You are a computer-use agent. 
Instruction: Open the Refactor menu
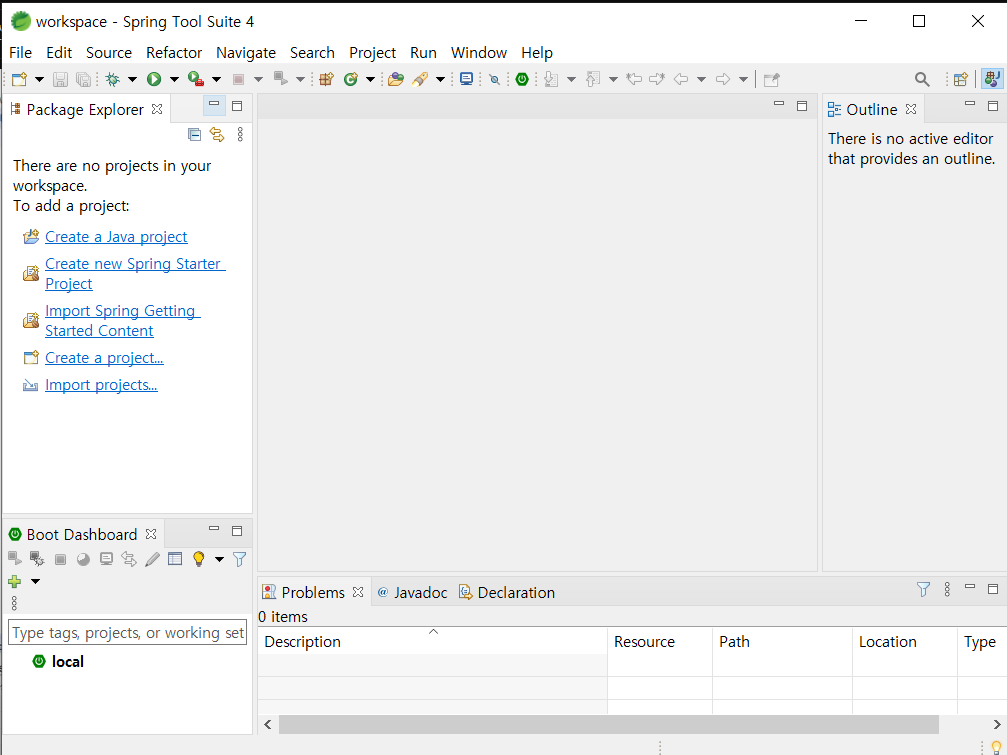pos(174,53)
